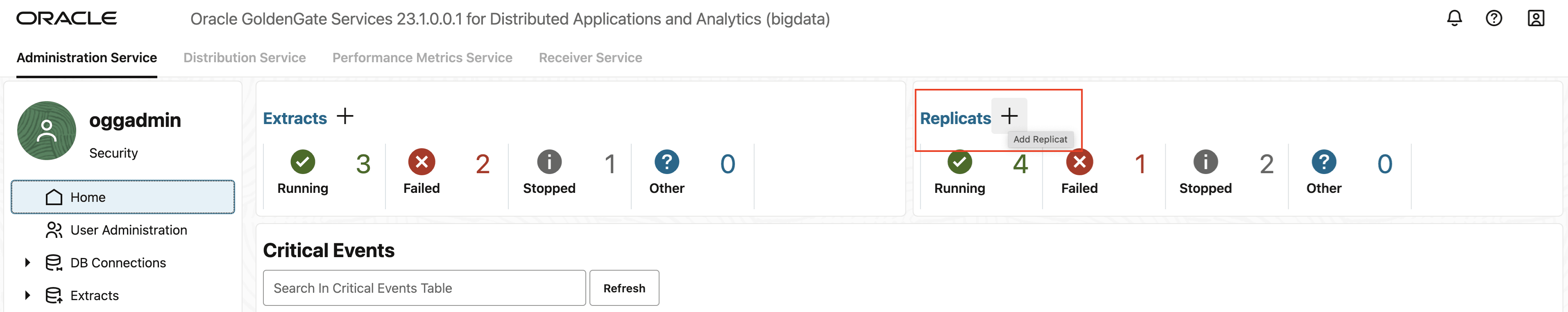Viewport: 1568px width, 312px height.
Task: Click the oggadmin avatar image
Action: (x=47, y=130)
